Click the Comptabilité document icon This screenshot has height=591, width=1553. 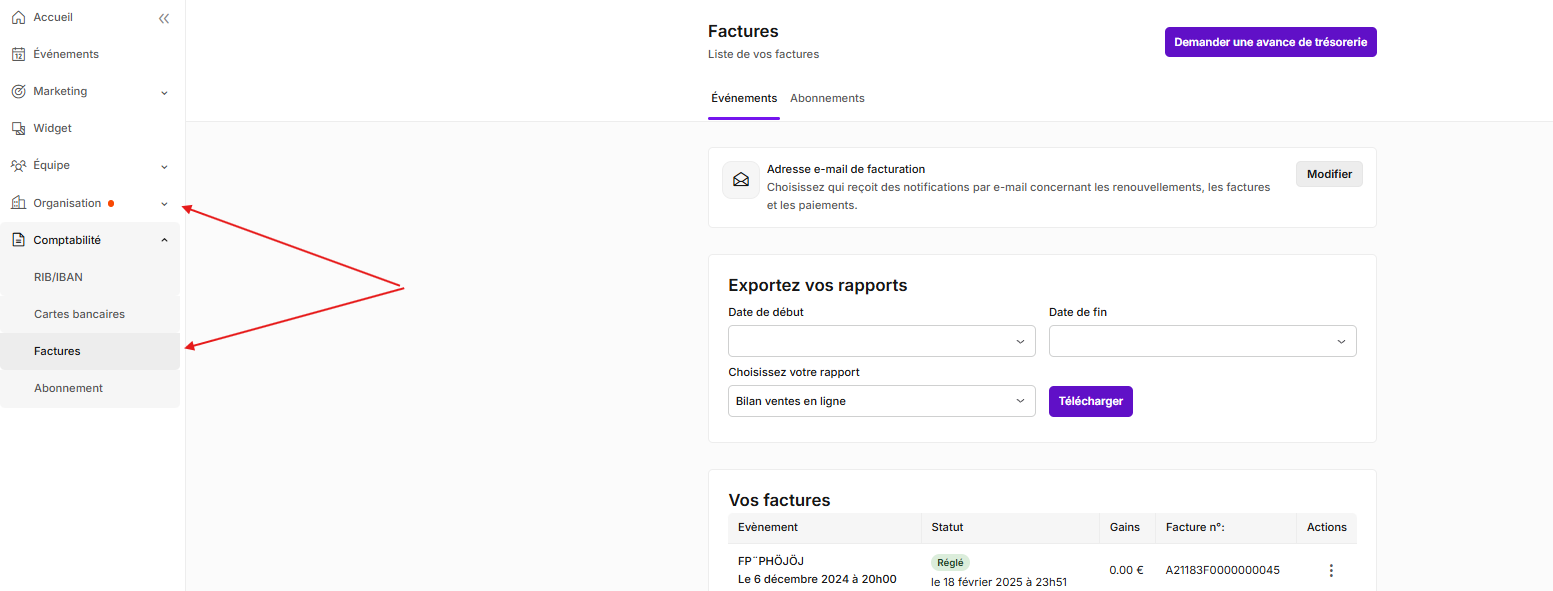pos(18,240)
